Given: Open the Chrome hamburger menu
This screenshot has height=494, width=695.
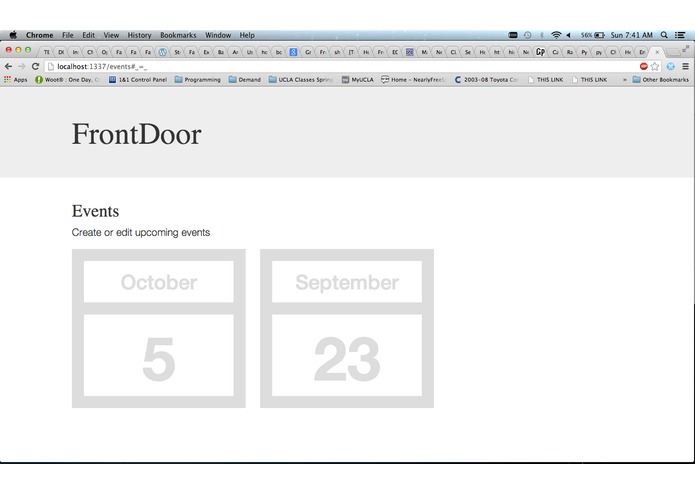Looking at the screenshot, I should coord(685,66).
